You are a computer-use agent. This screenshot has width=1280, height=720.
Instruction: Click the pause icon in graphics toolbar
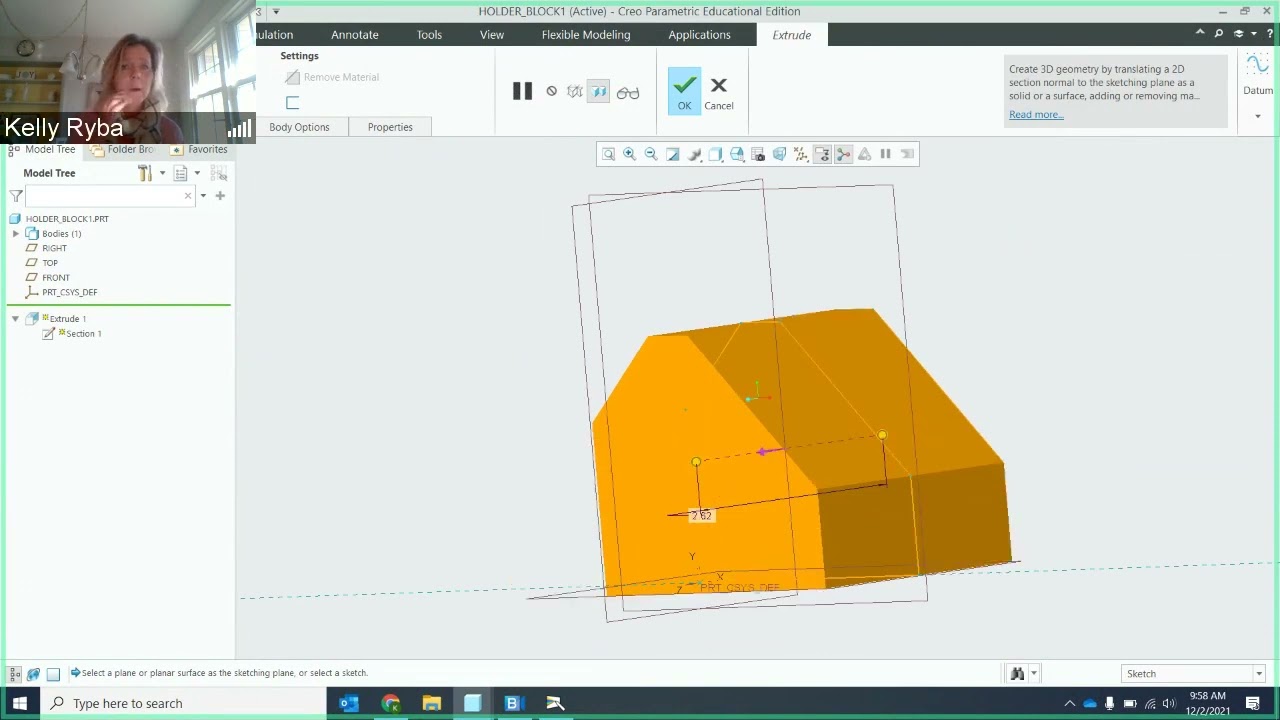pos(886,154)
